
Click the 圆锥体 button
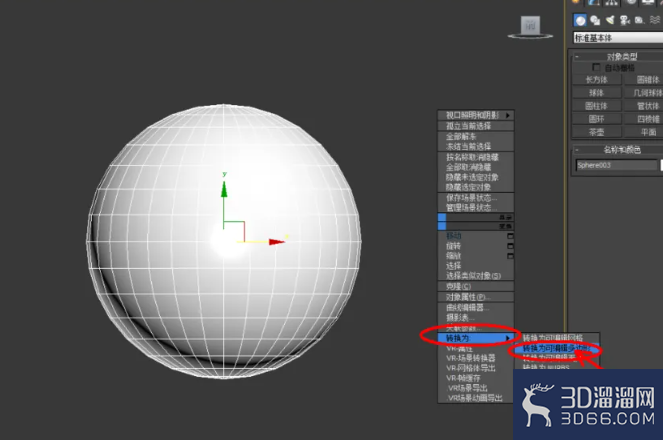pos(644,80)
